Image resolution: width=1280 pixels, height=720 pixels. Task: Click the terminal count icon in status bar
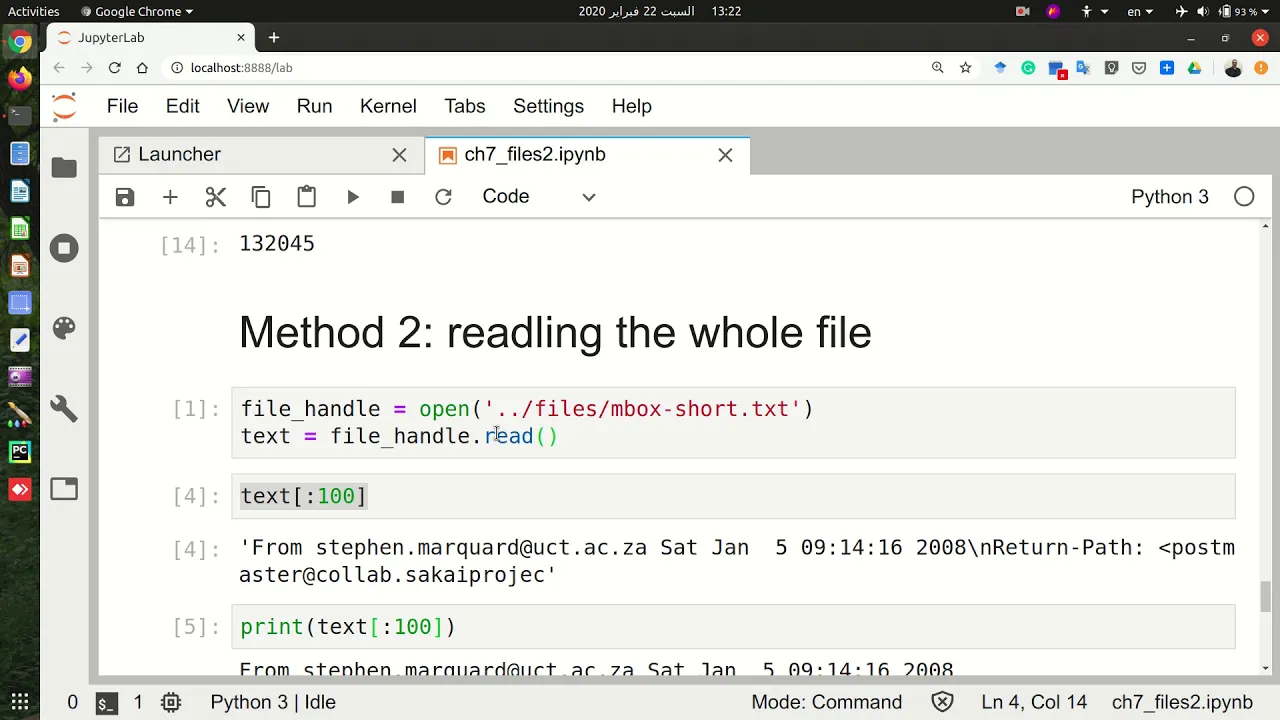click(106, 703)
